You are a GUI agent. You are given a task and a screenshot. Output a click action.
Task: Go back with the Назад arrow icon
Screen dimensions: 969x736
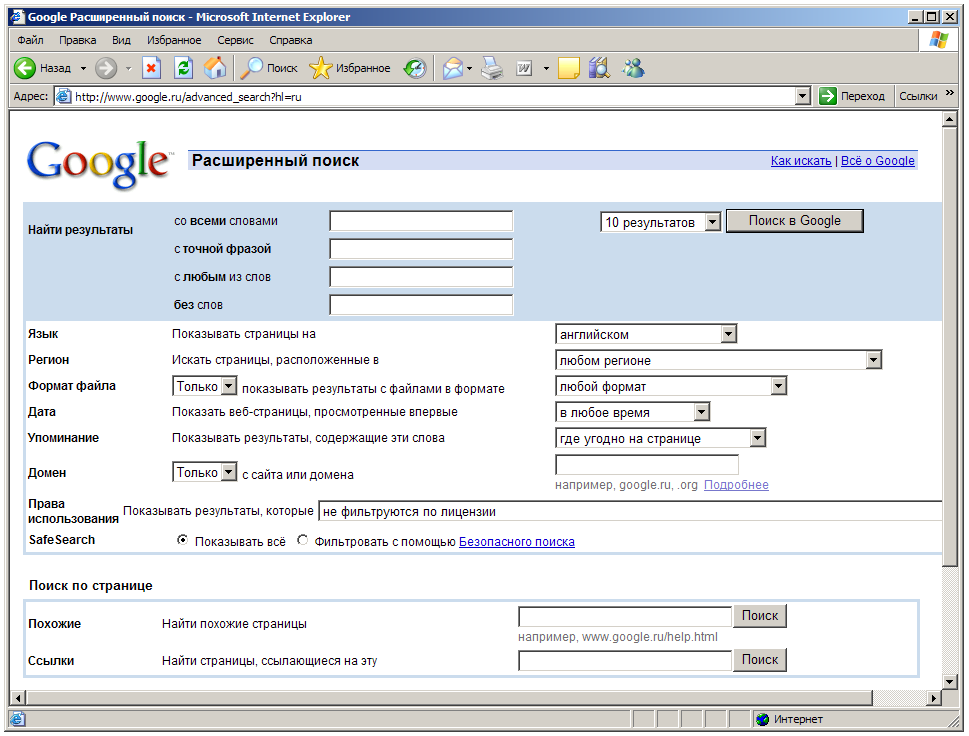(25, 68)
